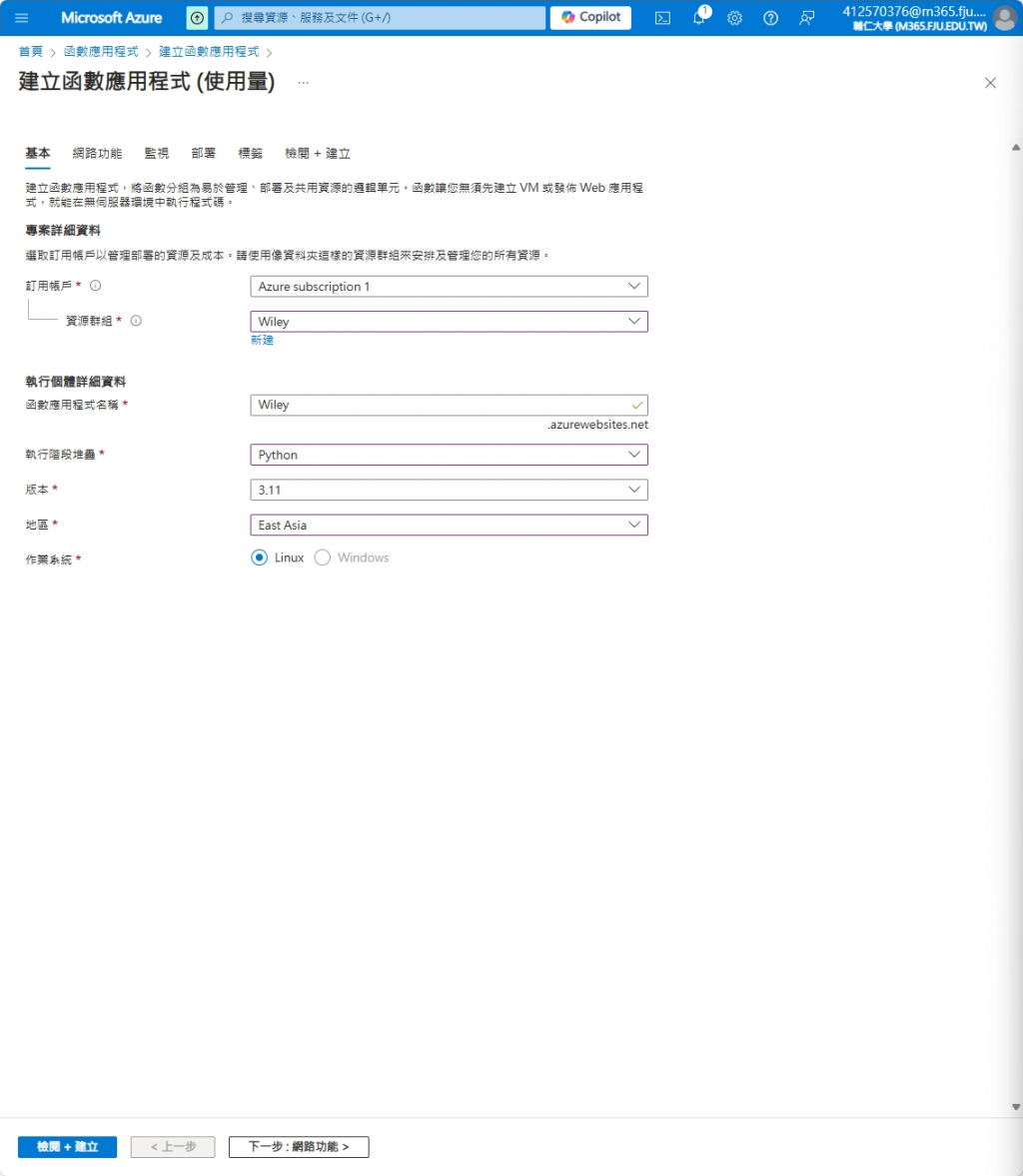Click the upgrade arrow icon near Azure logo
Screen dimensions: 1023x1176
(x=197, y=17)
